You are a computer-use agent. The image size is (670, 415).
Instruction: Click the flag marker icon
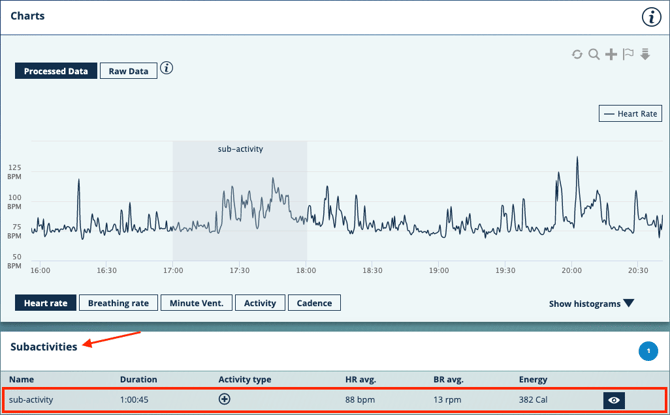coord(628,55)
